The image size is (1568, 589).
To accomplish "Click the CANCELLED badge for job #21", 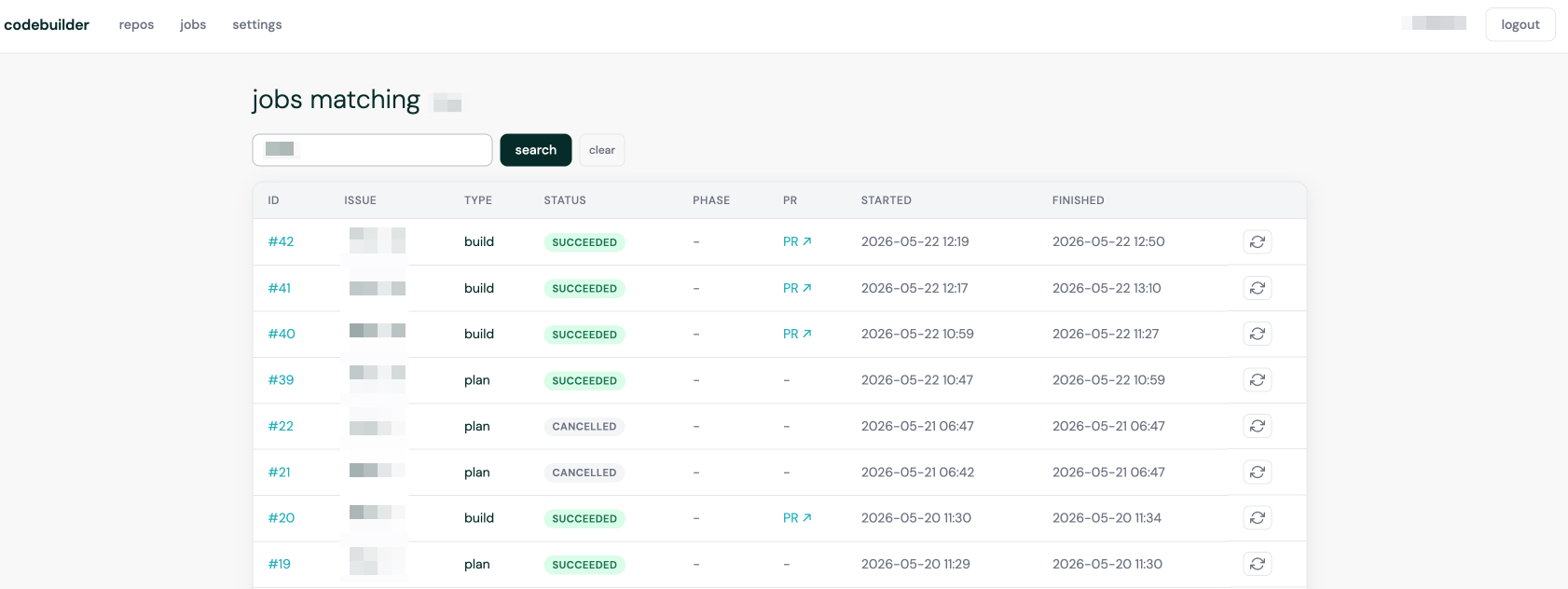I will point(585,473).
